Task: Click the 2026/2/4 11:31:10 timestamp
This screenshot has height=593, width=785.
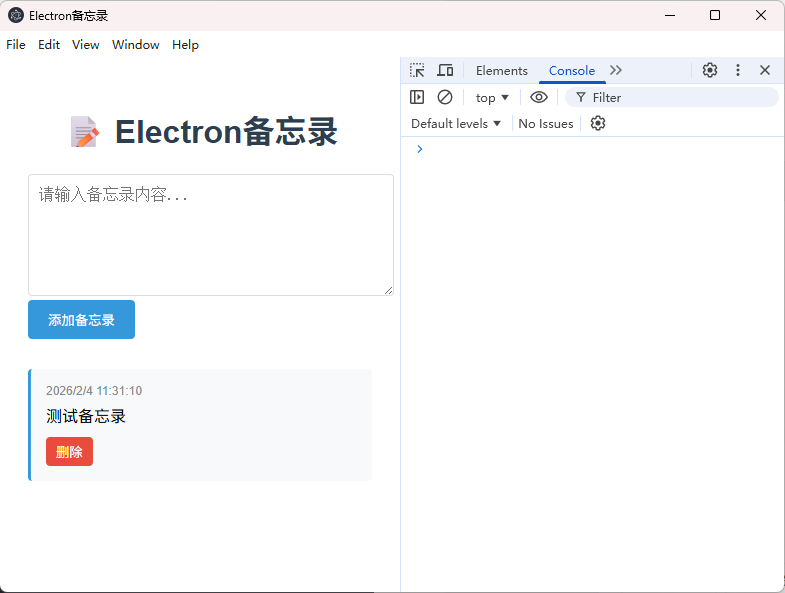Action: click(x=94, y=391)
